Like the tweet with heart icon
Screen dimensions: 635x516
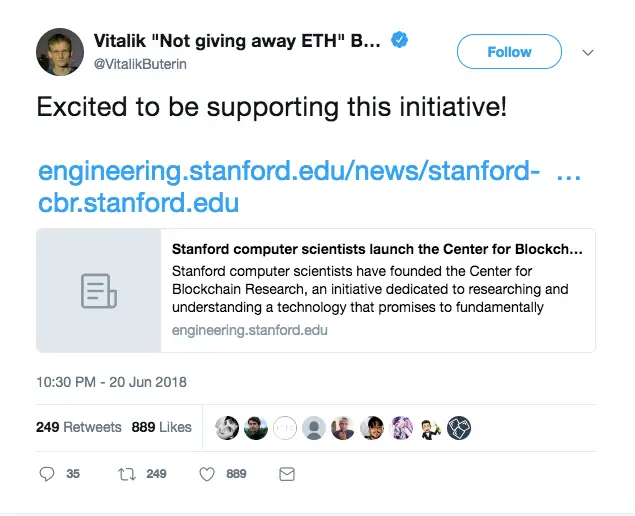click(x=207, y=473)
